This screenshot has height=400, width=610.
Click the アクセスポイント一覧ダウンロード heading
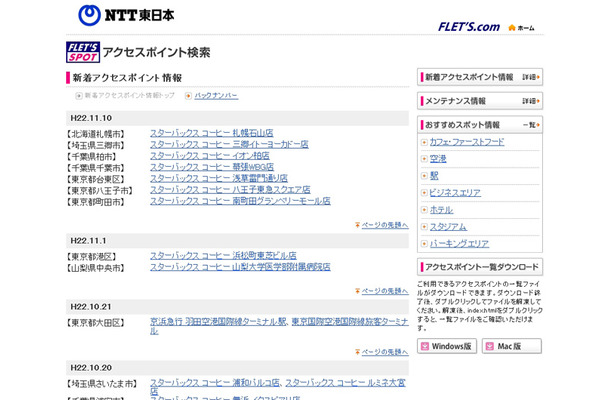[x=482, y=267]
